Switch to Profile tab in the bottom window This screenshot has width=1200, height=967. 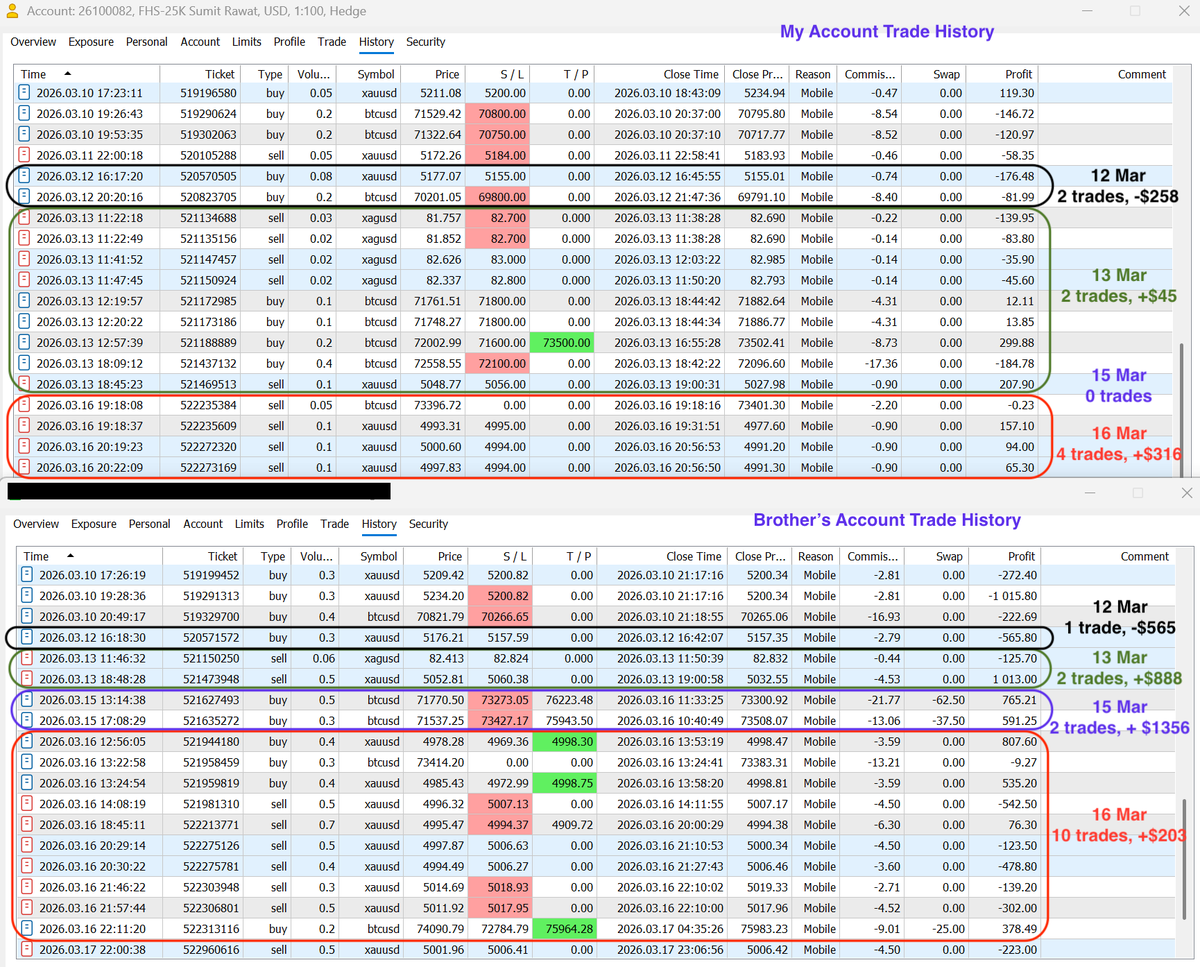[x=292, y=524]
